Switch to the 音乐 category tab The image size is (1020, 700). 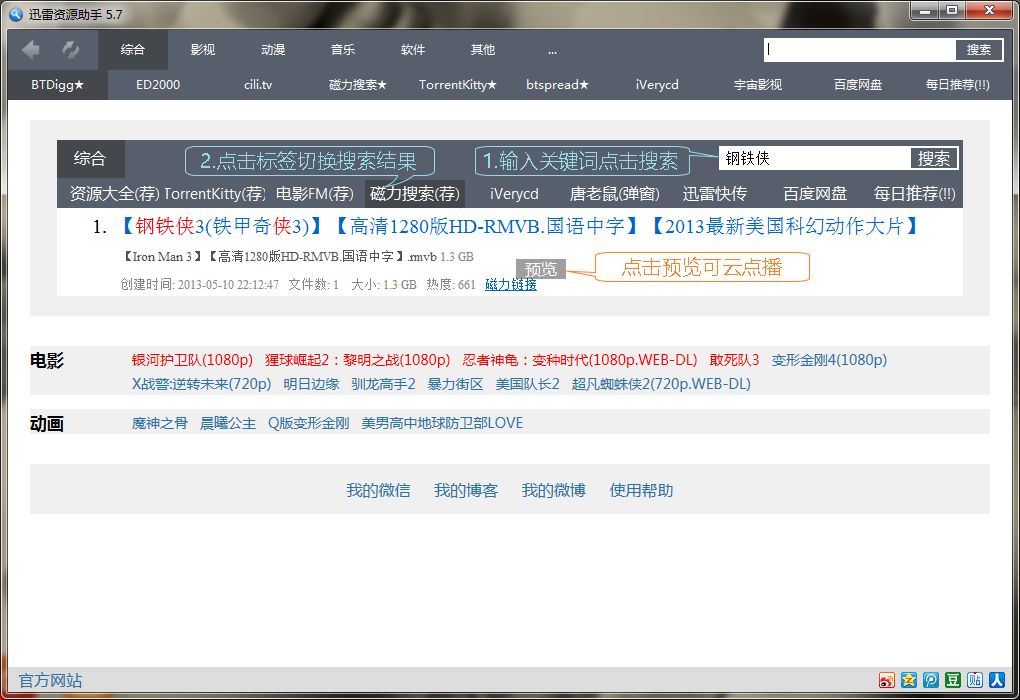(x=342, y=48)
